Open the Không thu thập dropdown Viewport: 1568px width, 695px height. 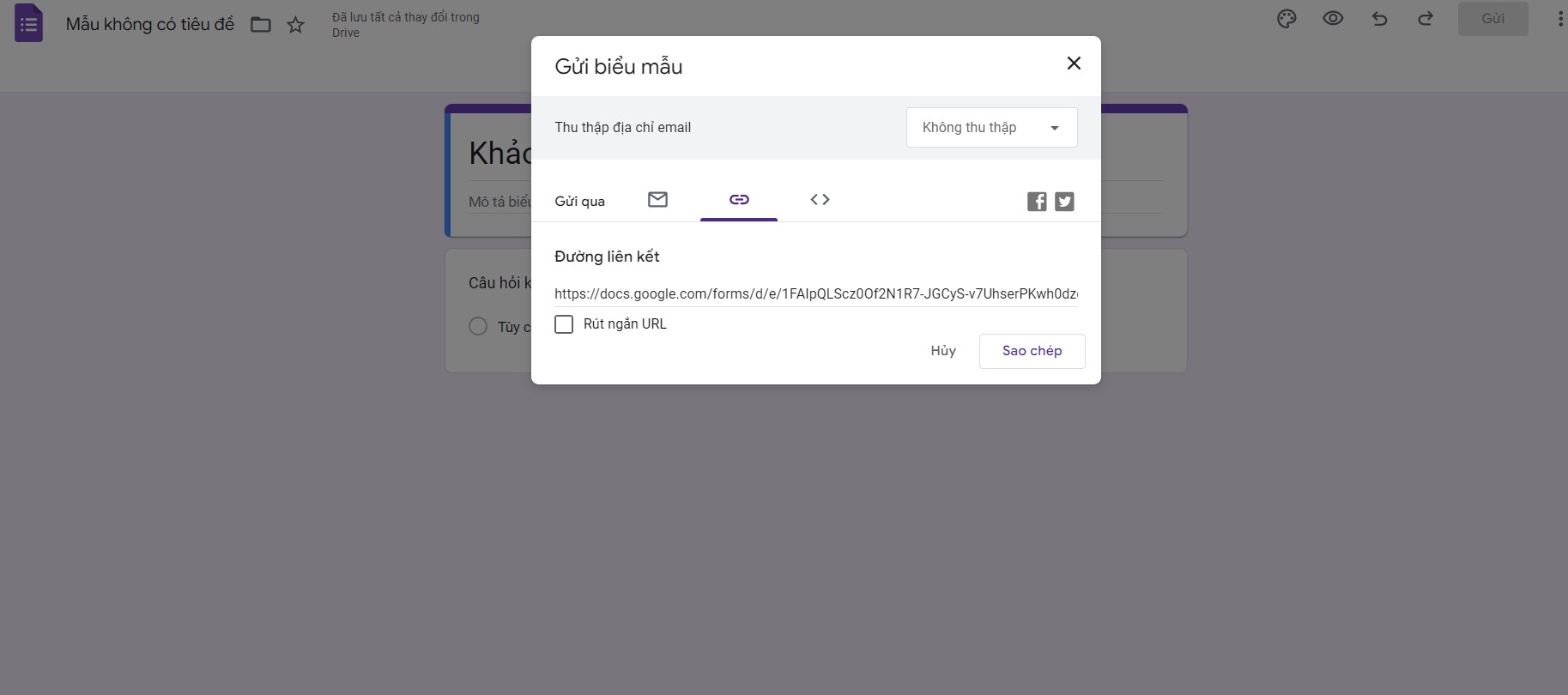pyautogui.click(x=991, y=128)
